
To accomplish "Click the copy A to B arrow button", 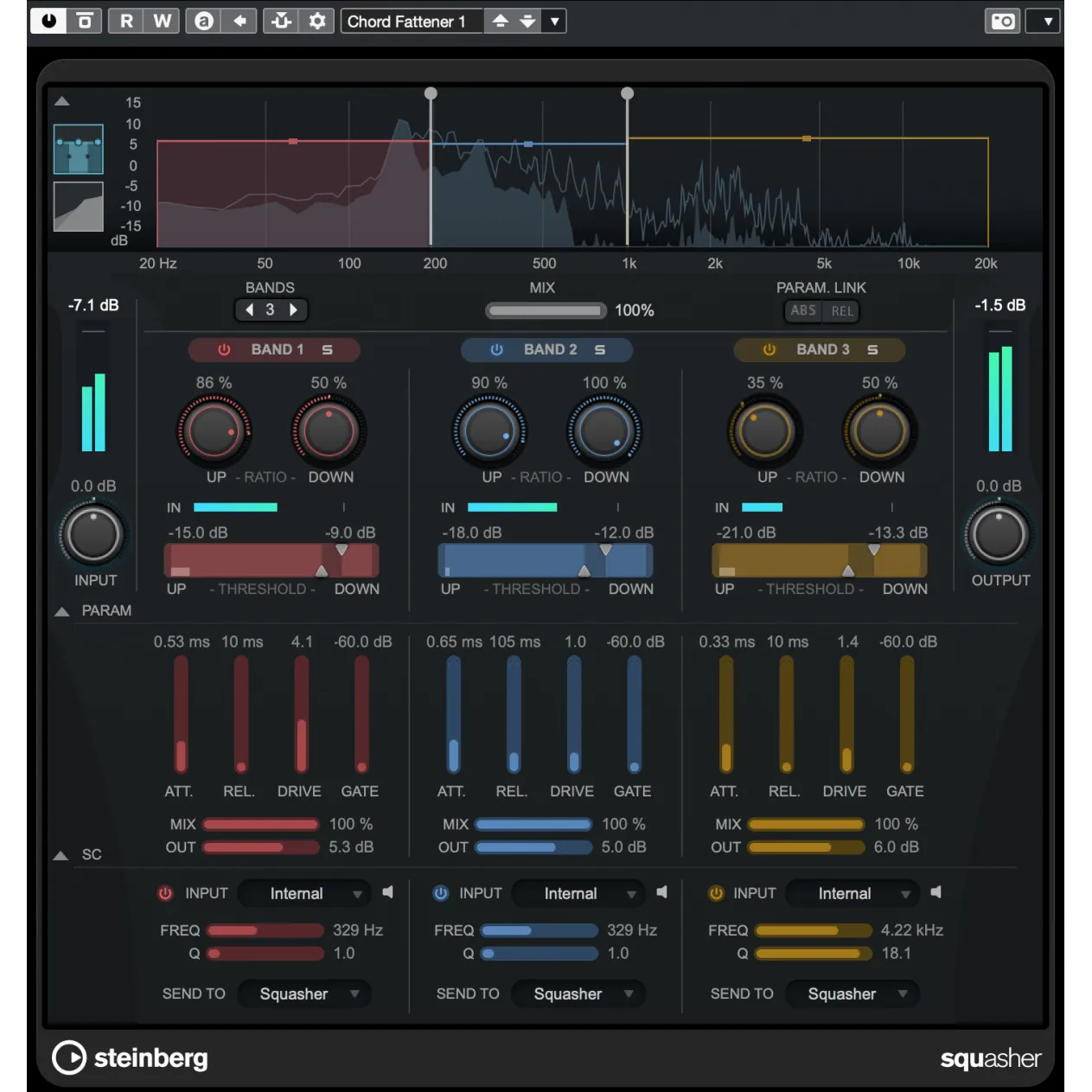I will (240, 21).
